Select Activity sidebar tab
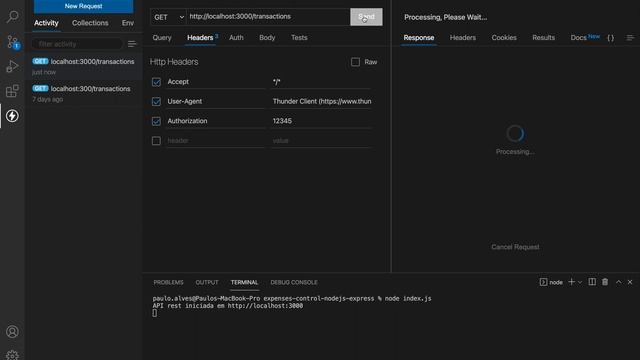Screen dimensions: 640x360 click(46, 23)
